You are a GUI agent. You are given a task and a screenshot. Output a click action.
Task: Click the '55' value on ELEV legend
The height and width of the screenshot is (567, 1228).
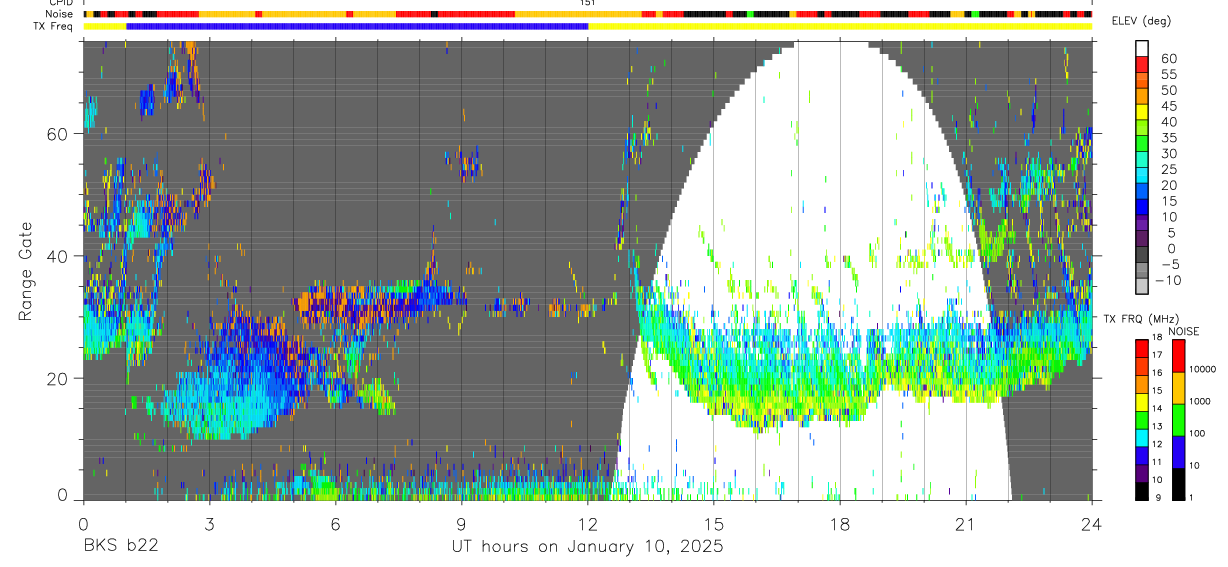1168,74
